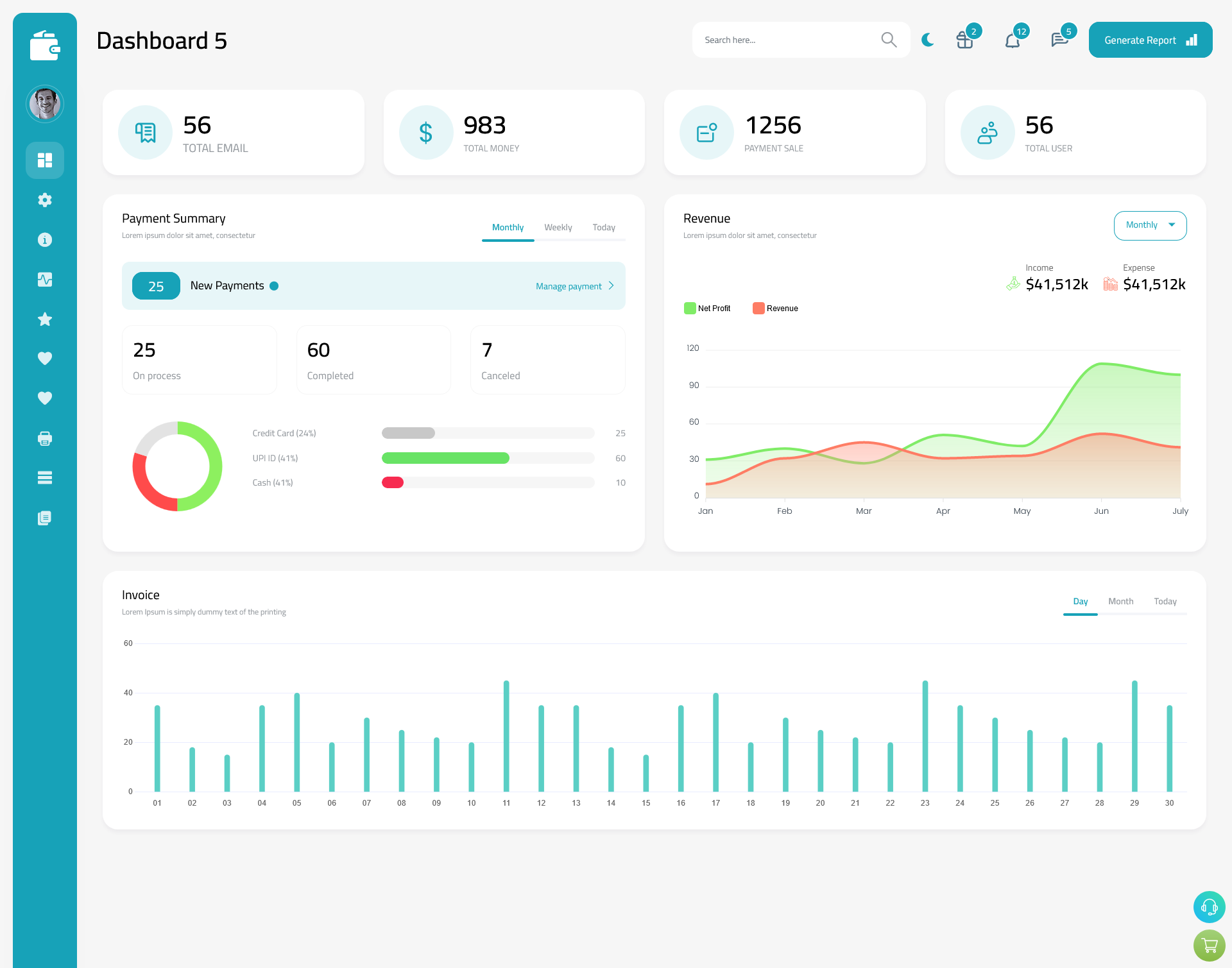Click notification bell icon with badge
This screenshot has height=968, width=1232.
tap(1012, 39)
